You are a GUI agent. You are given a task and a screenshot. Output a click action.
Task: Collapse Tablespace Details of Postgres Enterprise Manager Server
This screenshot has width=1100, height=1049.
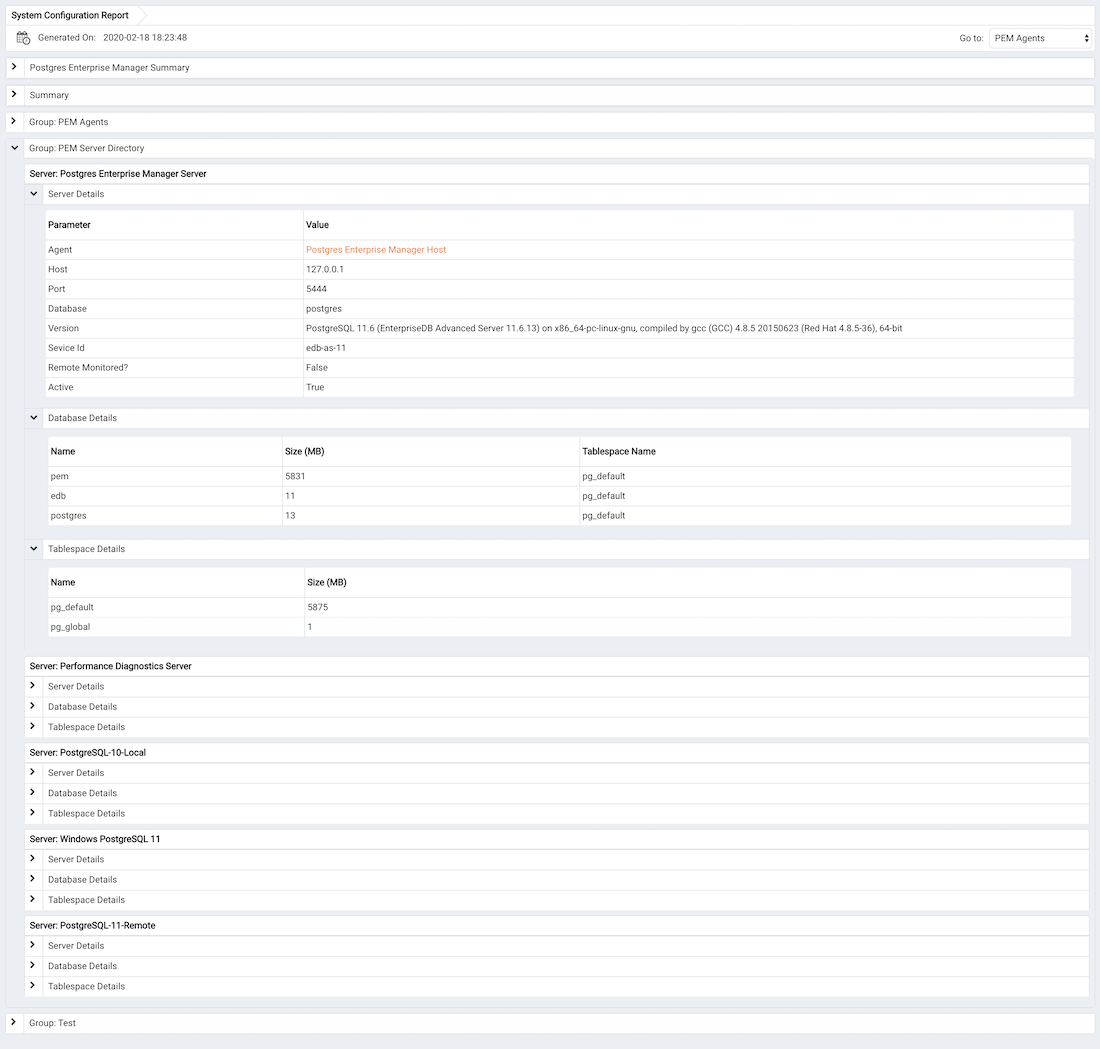coord(33,549)
